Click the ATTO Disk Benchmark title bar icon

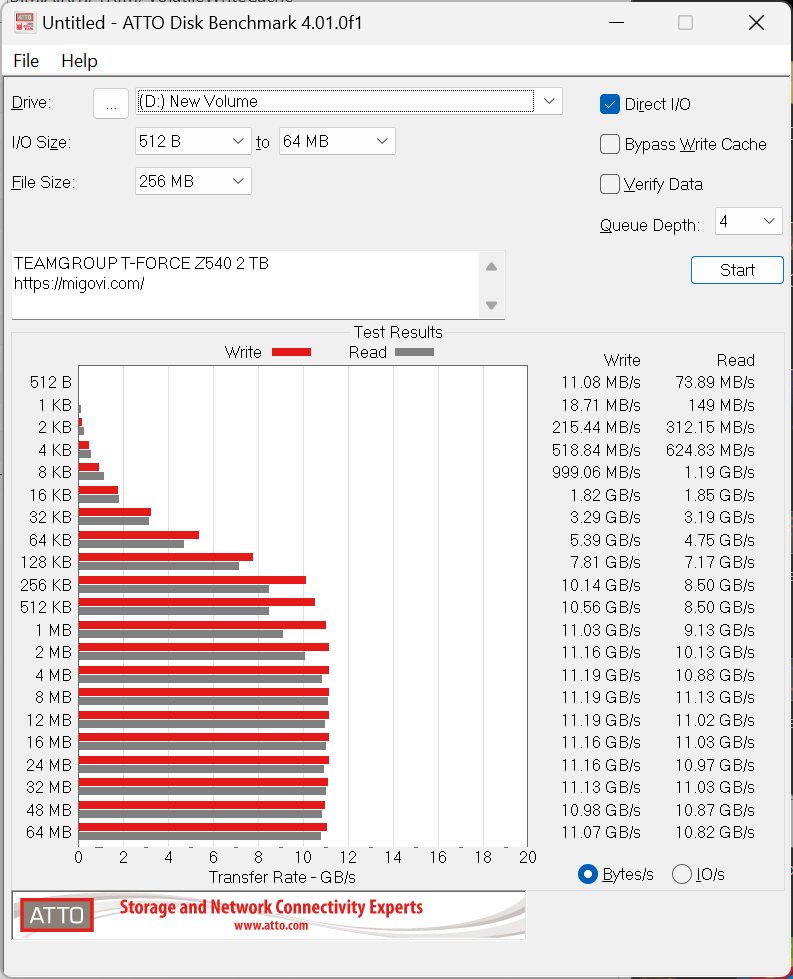24,22
